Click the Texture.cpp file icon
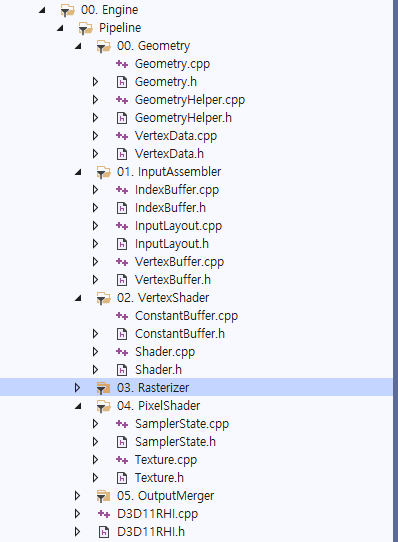398x542 pixels. coord(122,459)
